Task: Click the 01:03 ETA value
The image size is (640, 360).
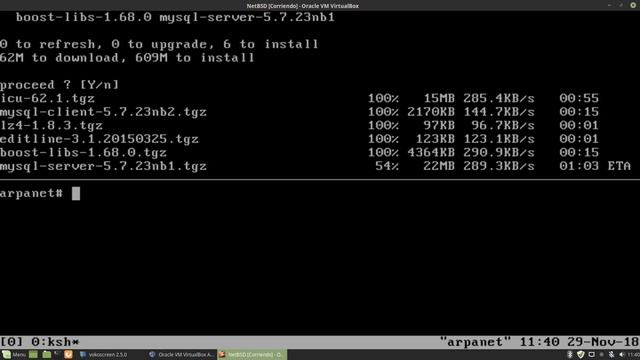Action: point(579,166)
